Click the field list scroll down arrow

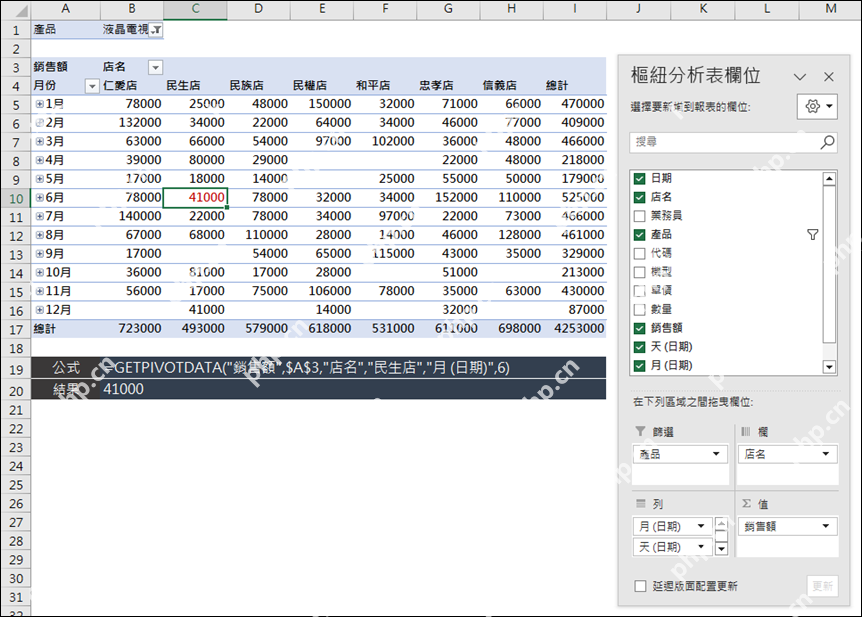pyautogui.click(x=829, y=367)
